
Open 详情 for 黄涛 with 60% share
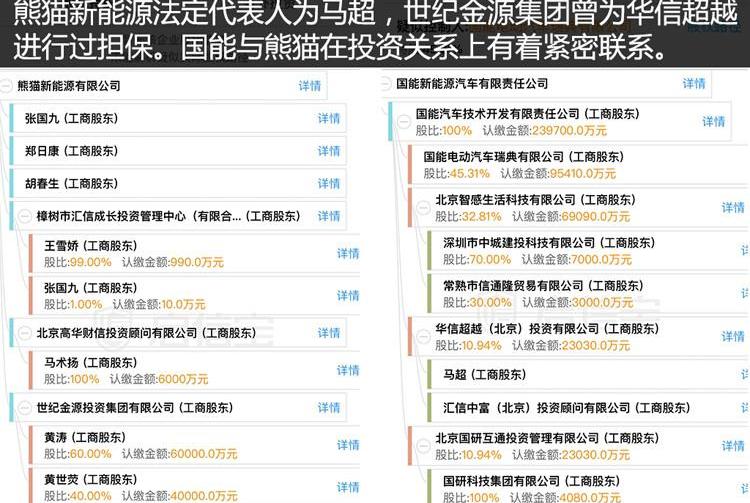point(347,445)
